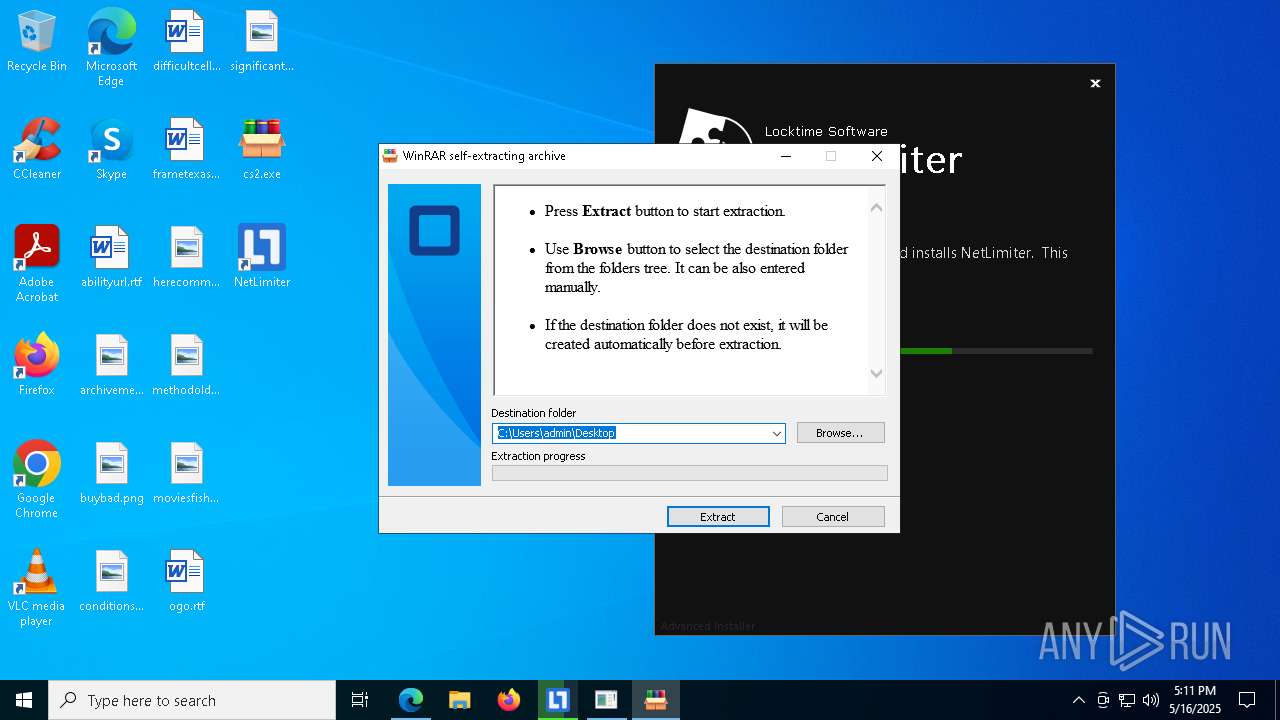Click the WinRAR archive taskbar icon

coord(655,700)
